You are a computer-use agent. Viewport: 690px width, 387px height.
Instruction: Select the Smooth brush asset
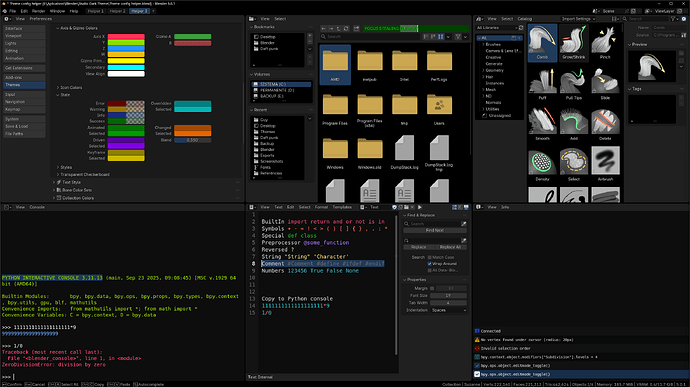click(542, 124)
